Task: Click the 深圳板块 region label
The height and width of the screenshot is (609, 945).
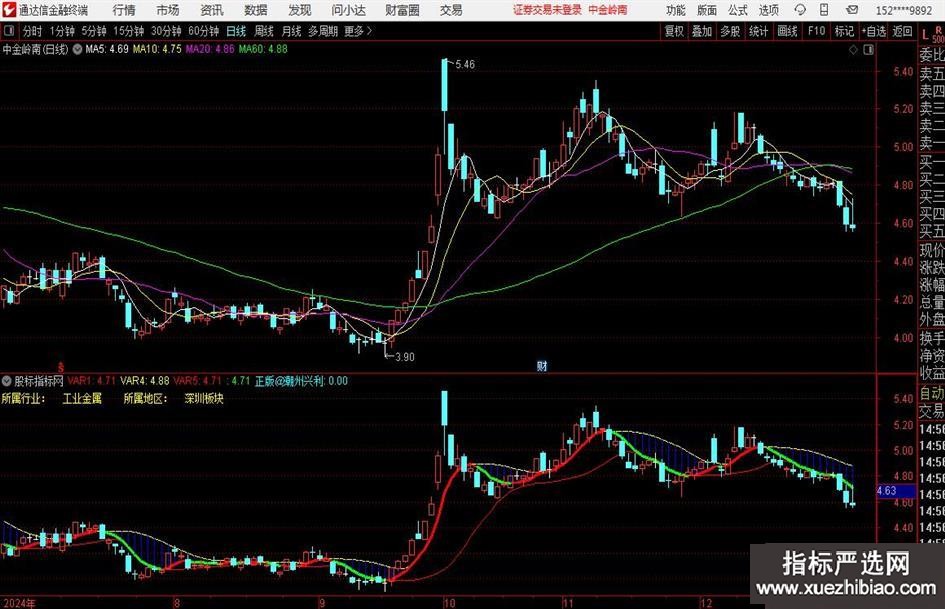Action: (204, 399)
